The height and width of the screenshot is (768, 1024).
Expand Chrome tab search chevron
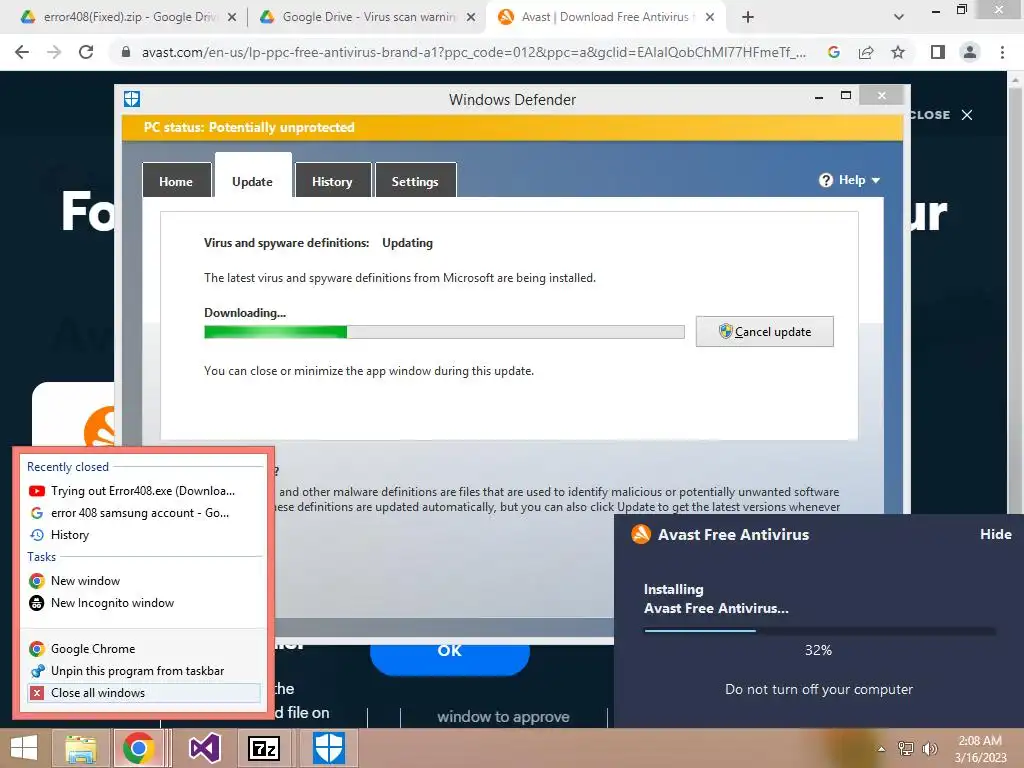[899, 17]
